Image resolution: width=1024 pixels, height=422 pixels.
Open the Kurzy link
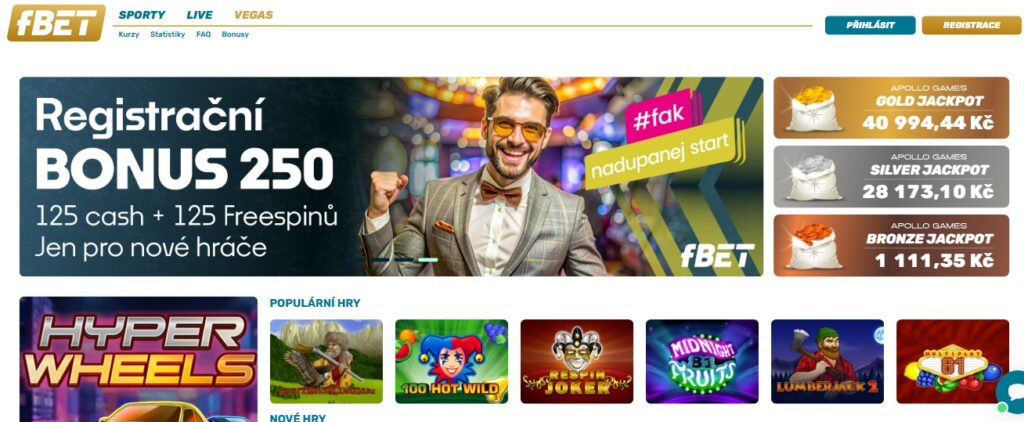pyautogui.click(x=129, y=35)
